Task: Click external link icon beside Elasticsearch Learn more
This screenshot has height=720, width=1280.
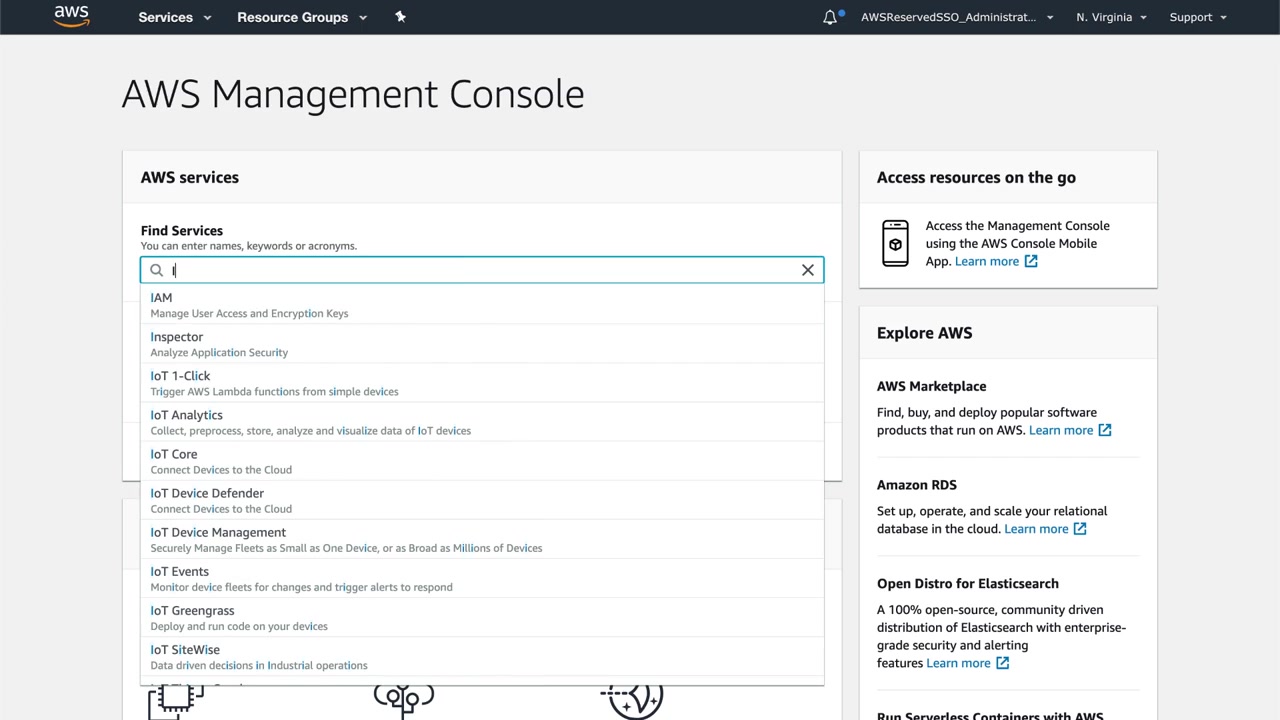Action: pyautogui.click(x=1002, y=663)
